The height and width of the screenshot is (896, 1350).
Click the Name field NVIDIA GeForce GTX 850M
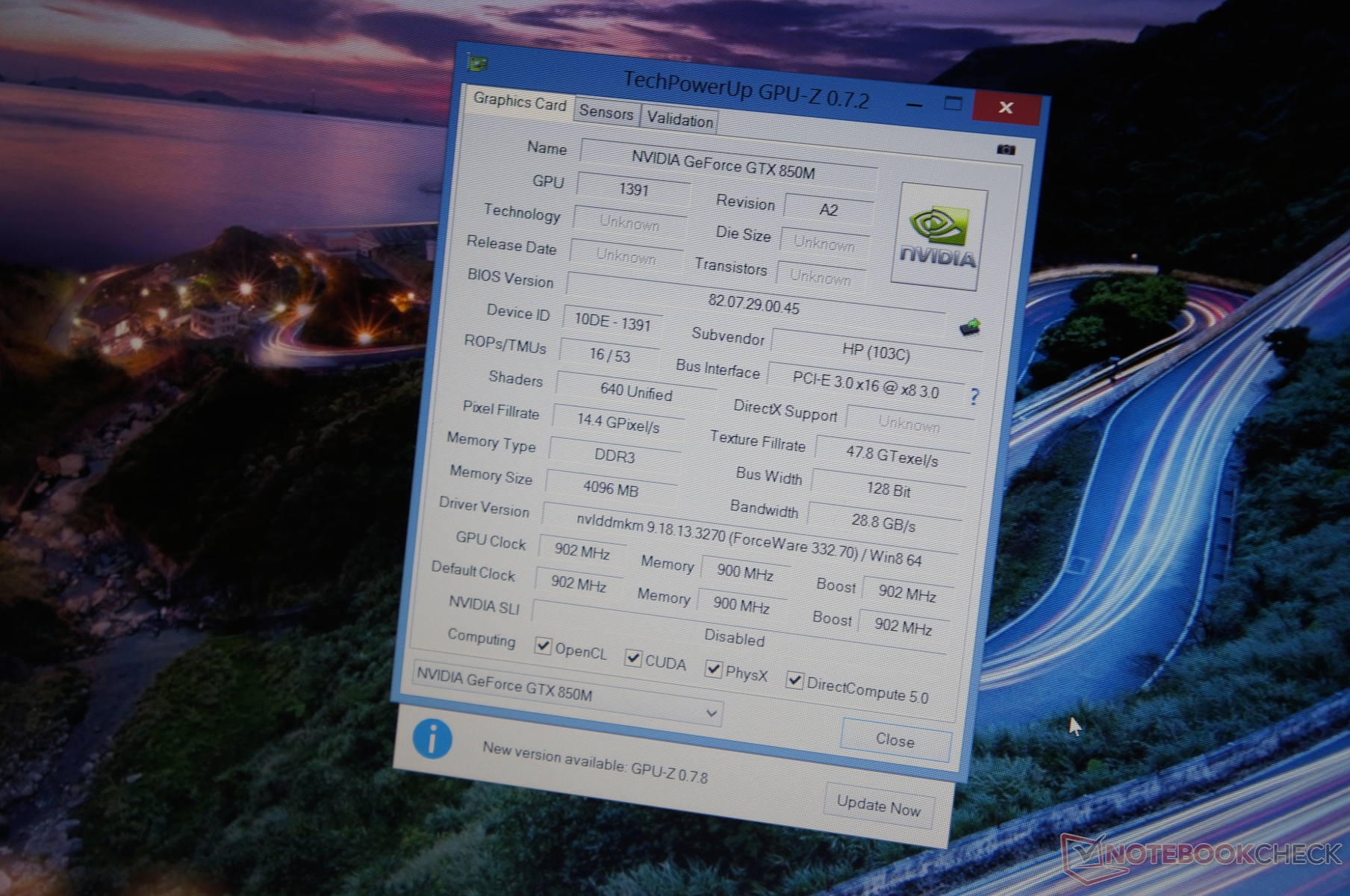(x=729, y=165)
